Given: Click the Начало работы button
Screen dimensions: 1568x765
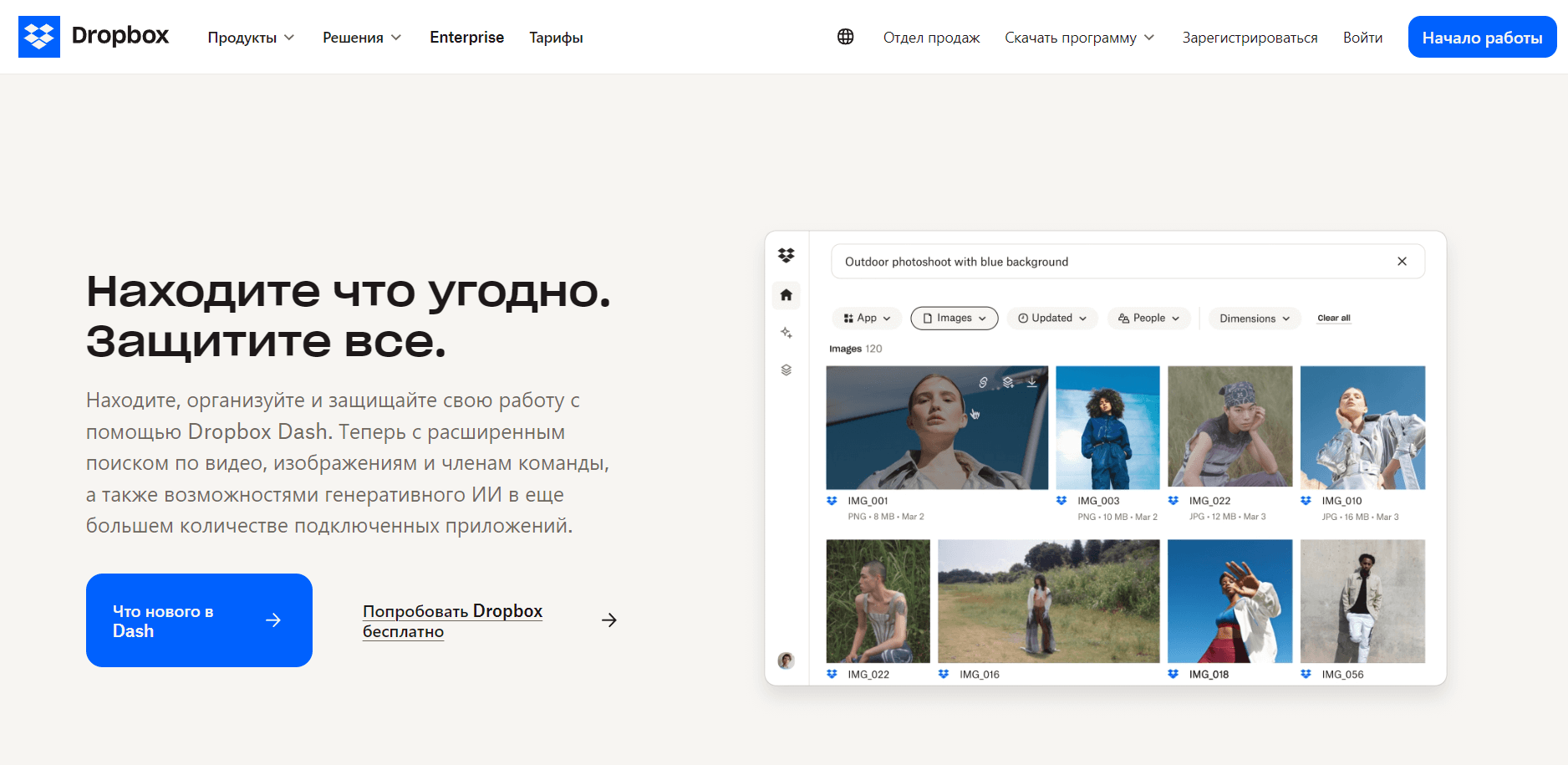Looking at the screenshot, I should 1482,37.
